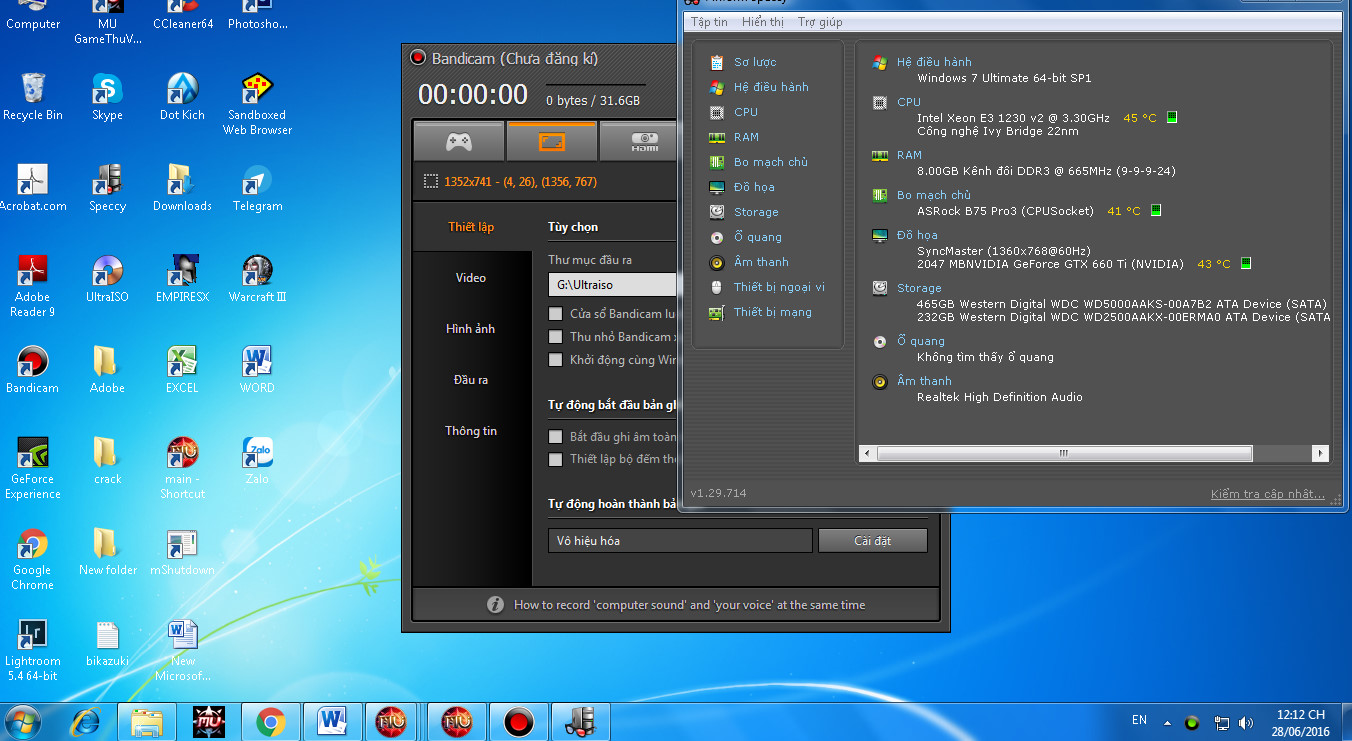Switch to the Video tab in Bandicam
The width and height of the screenshot is (1352, 741).
tap(471, 278)
